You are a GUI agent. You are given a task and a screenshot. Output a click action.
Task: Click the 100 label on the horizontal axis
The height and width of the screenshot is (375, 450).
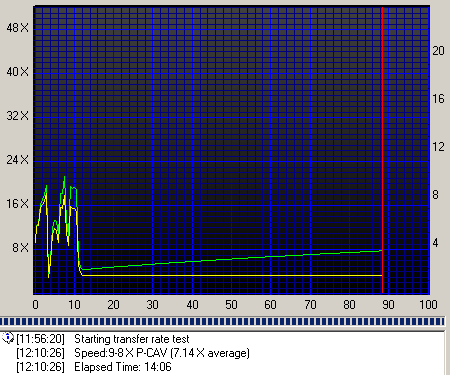click(428, 305)
